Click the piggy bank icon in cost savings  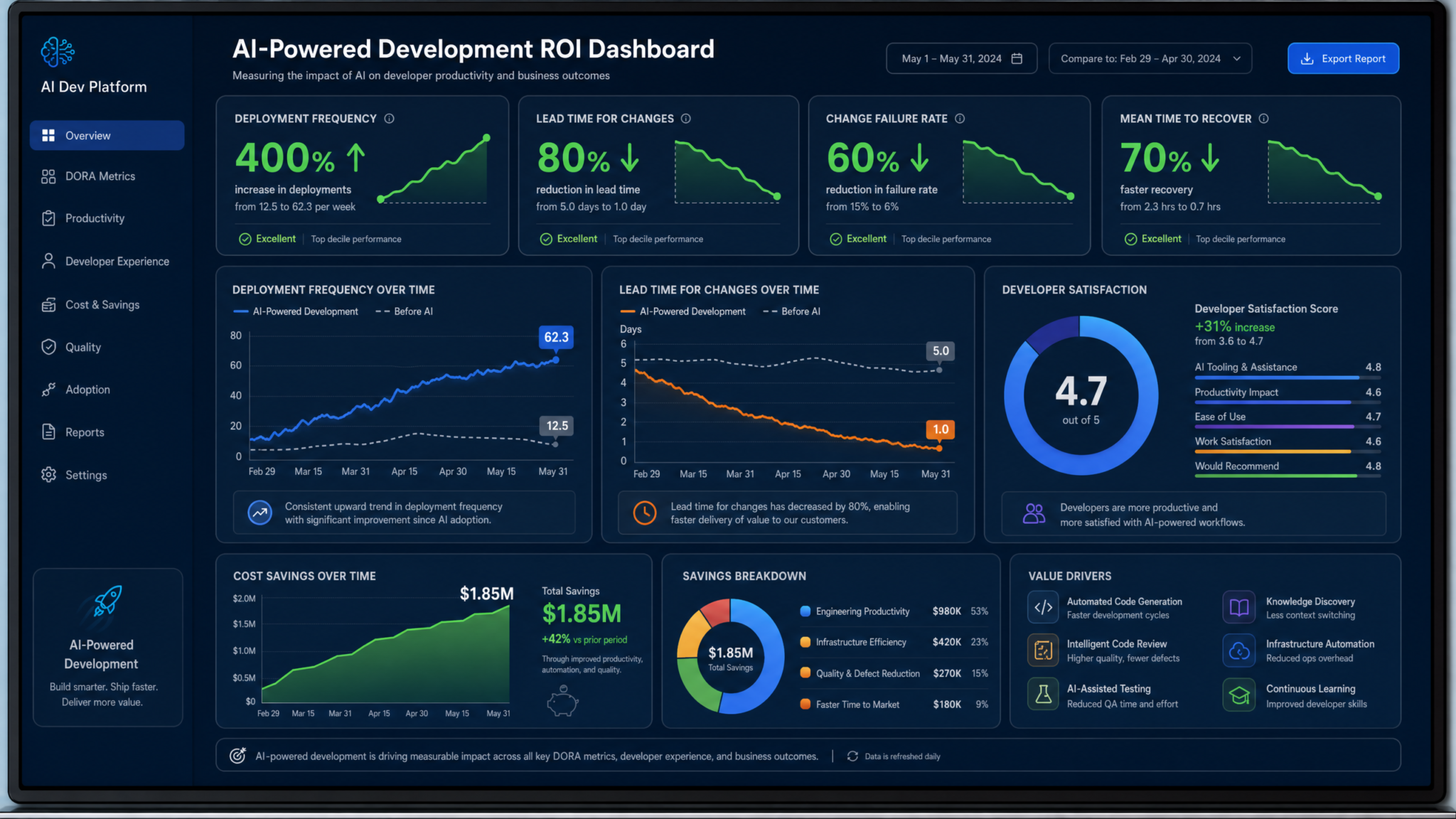tap(562, 701)
